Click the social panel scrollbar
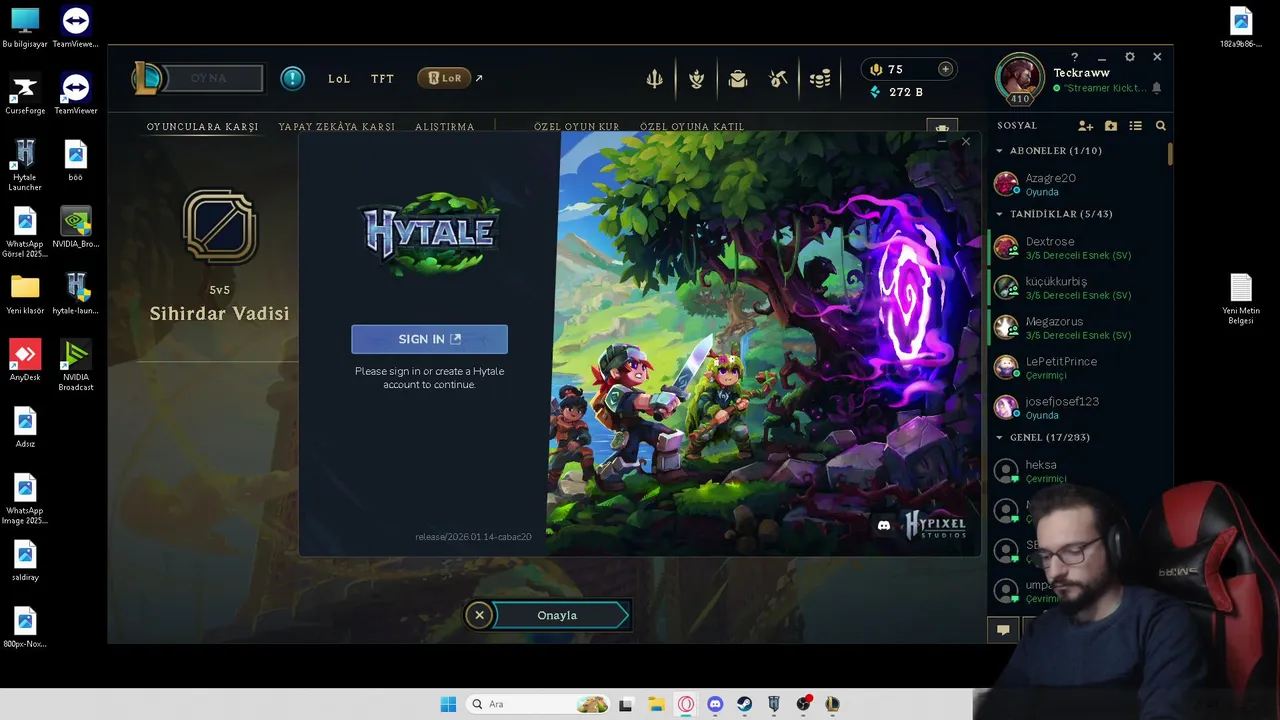The height and width of the screenshot is (720, 1280). (x=1170, y=155)
